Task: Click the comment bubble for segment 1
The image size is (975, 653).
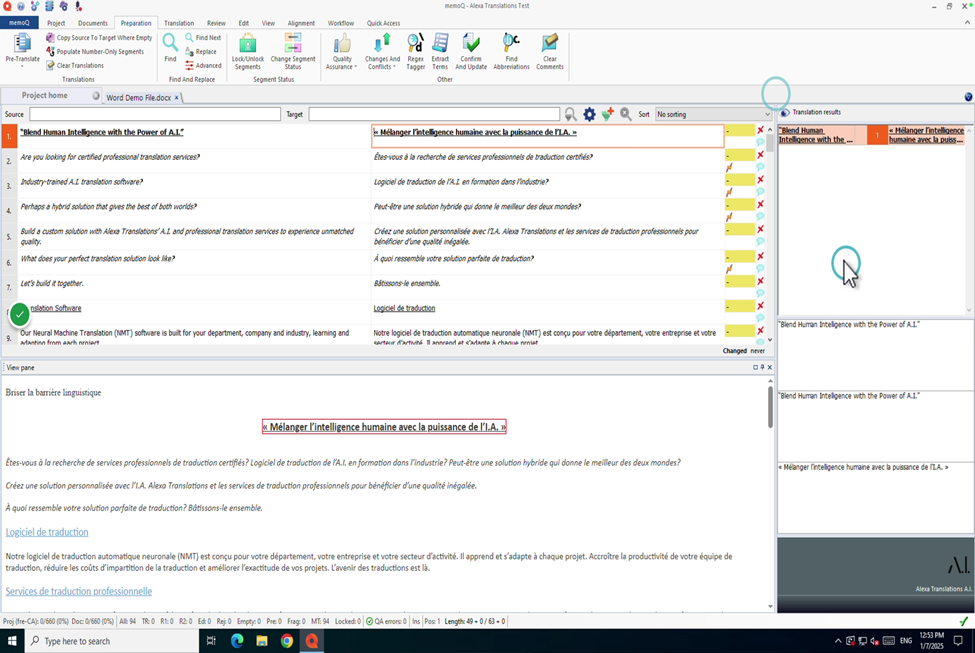Action: [x=760, y=142]
